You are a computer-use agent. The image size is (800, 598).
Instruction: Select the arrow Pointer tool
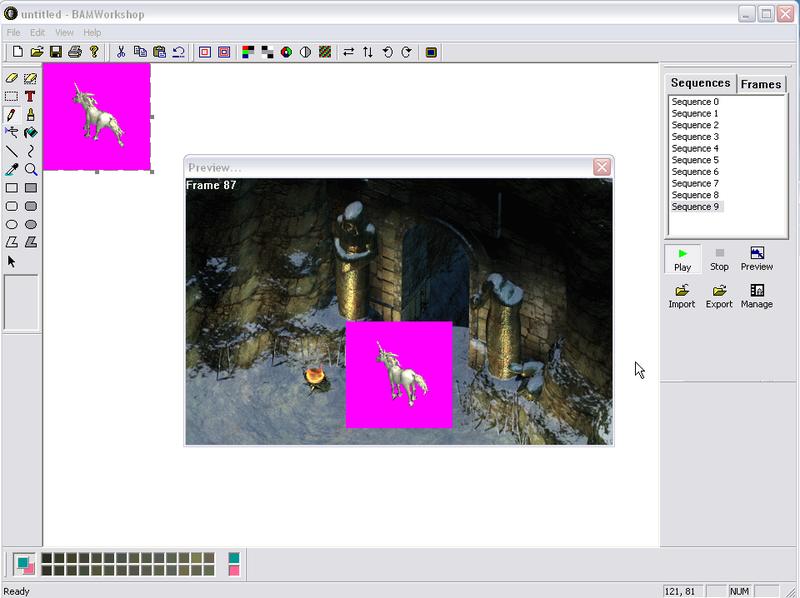[x=11, y=261]
